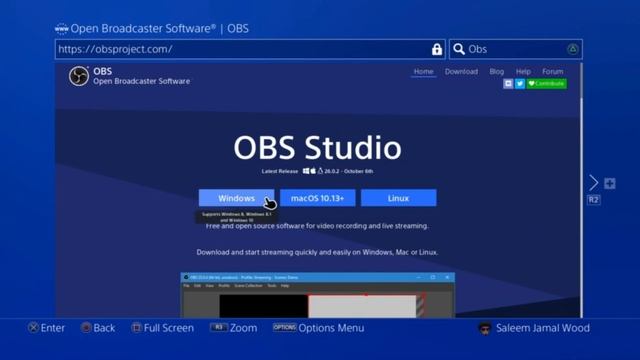Open the Forum nav item
Screen dimensions: 640x360
pyautogui.click(x=553, y=71)
